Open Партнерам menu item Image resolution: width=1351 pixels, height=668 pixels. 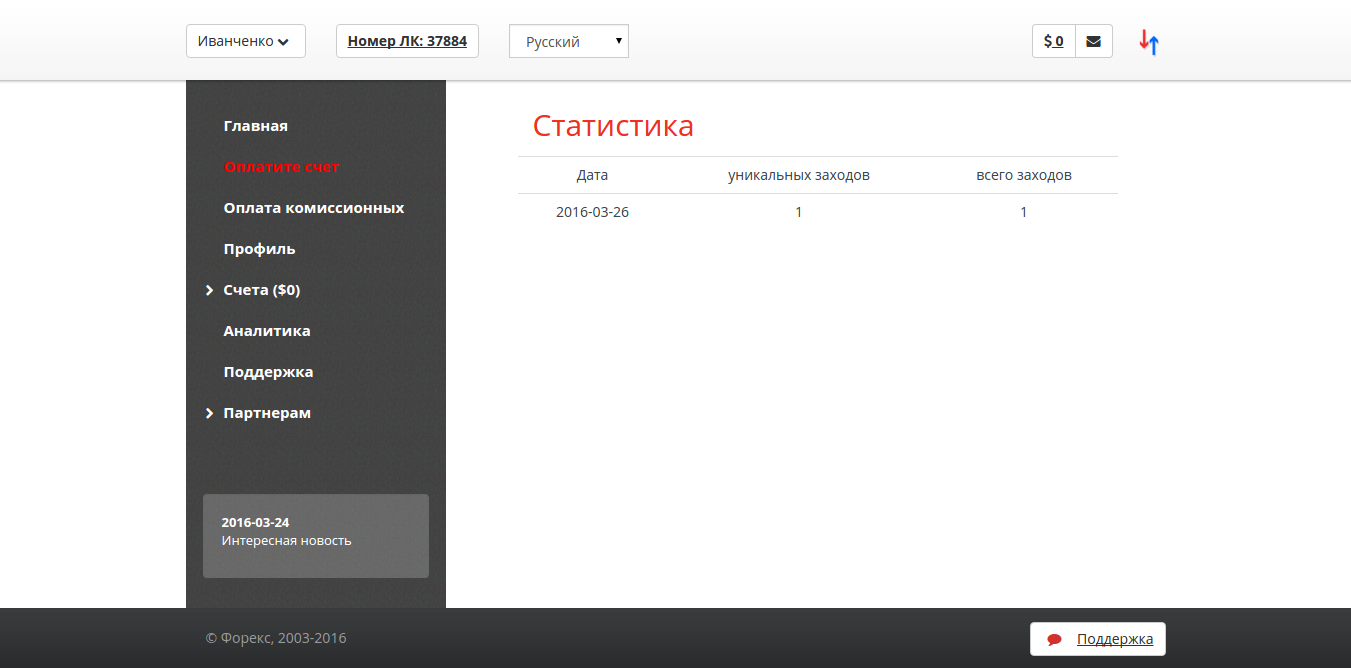(267, 413)
